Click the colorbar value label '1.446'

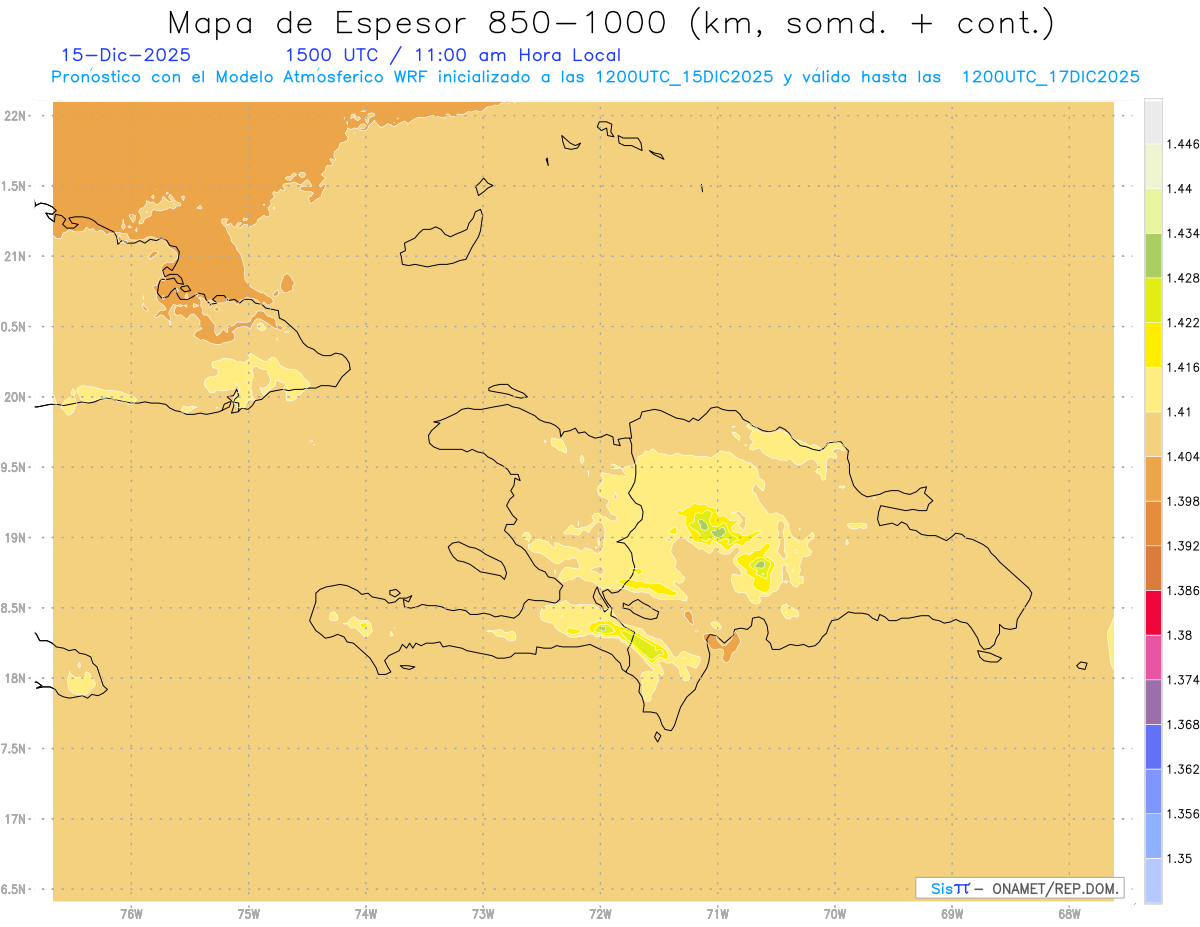tap(1183, 144)
